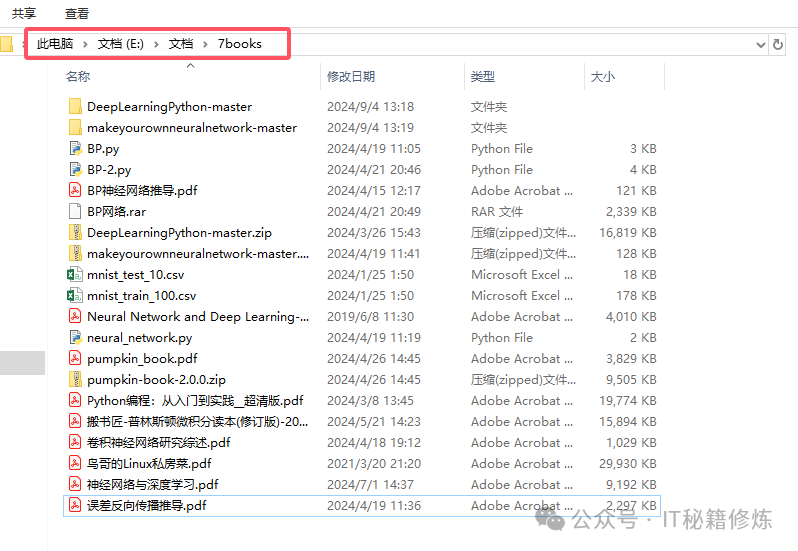798x551 pixels.
Task: Open the address bar history dropdown arrow
Action: pos(760,44)
